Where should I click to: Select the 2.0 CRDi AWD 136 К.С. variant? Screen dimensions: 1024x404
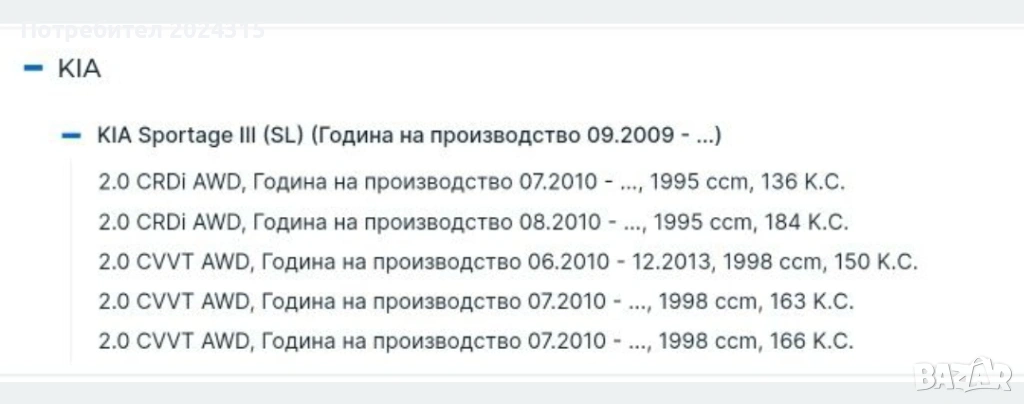pos(471,183)
